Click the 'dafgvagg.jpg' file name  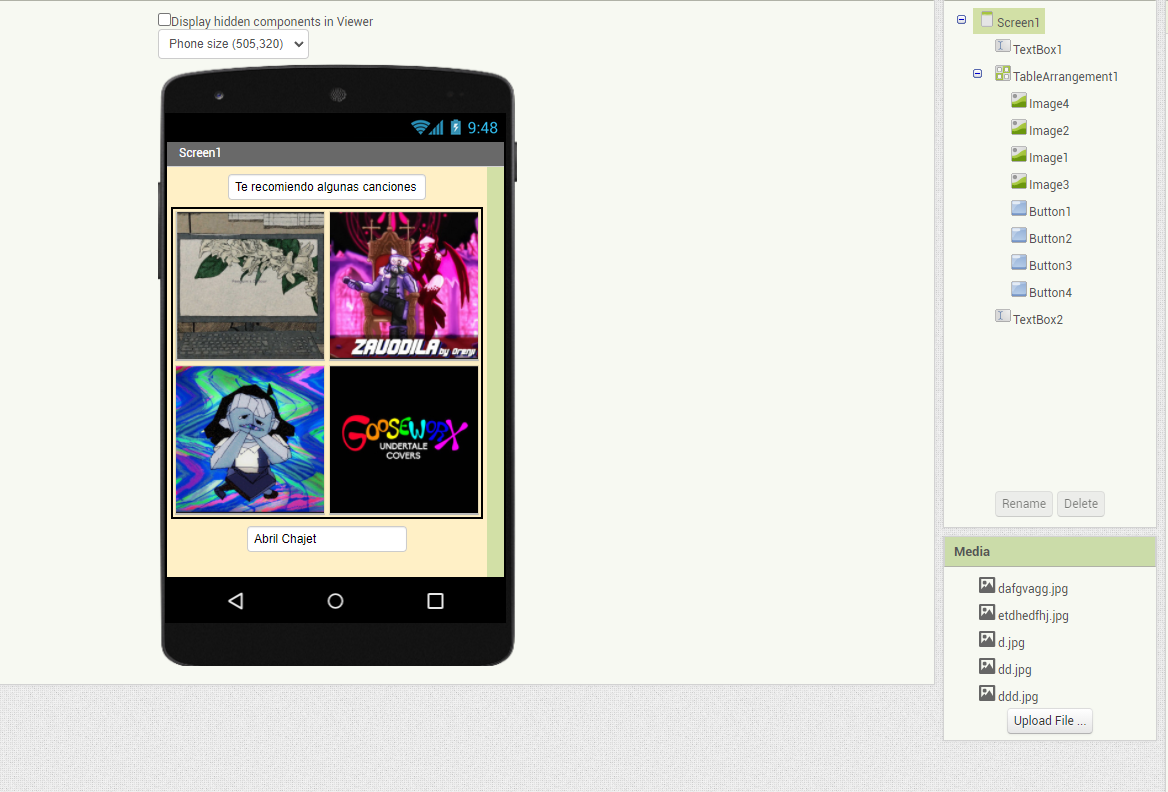(x=1032, y=589)
